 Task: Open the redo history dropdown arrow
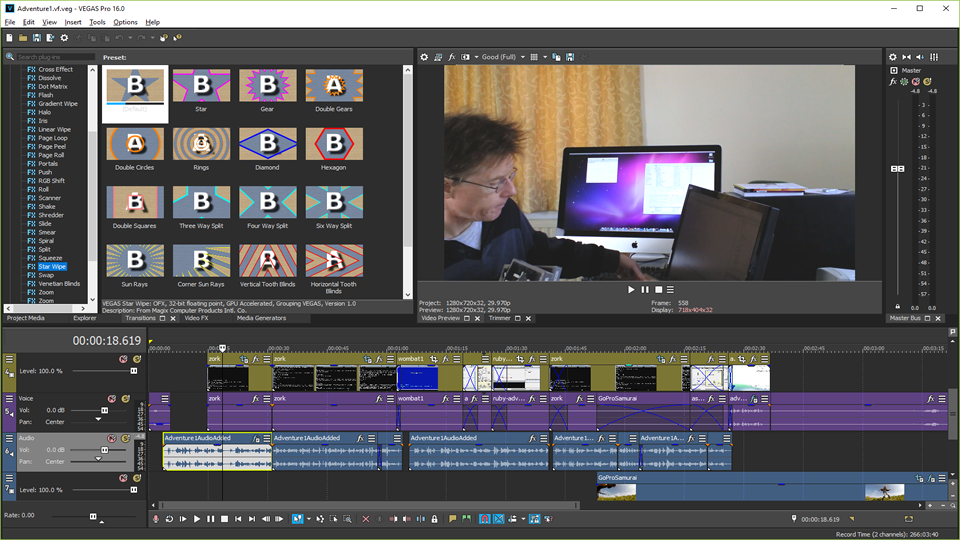(x=152, y=38)
